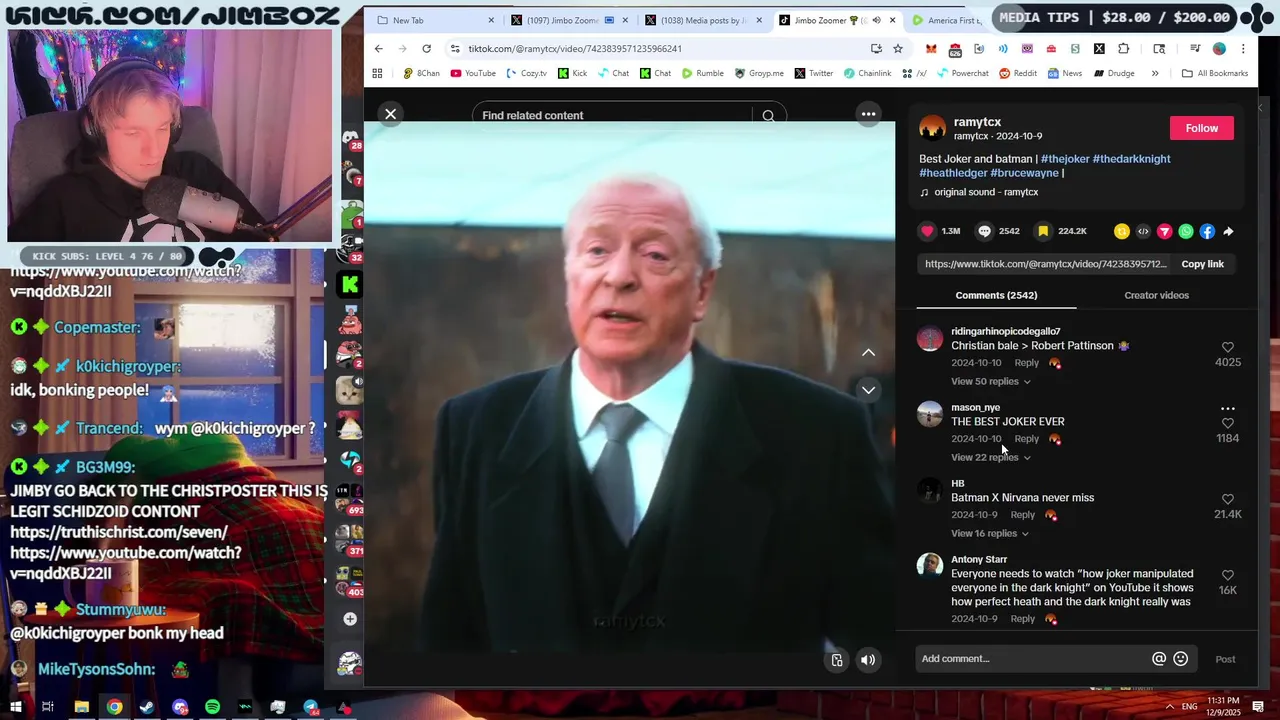
Task: Open the three-dot more options menu on the video
Action: pos(868,114)
